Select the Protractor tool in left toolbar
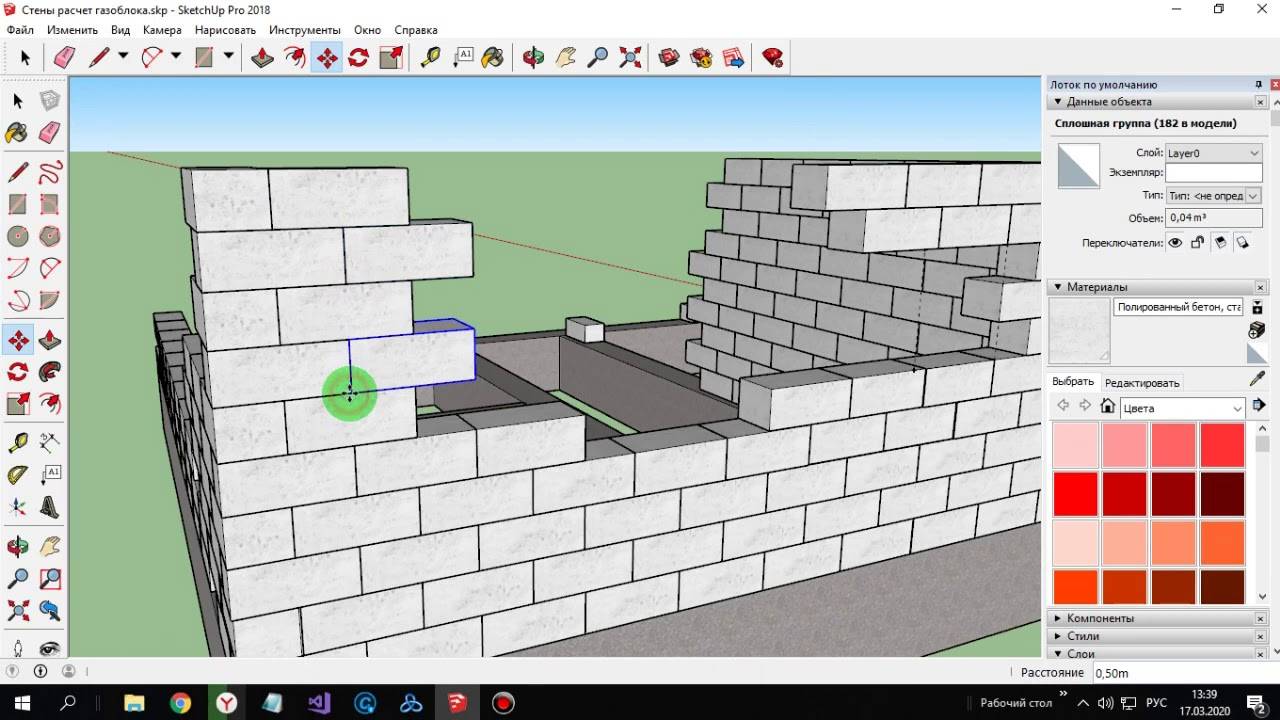Image resolution: width=1280 pixels, height=720 pixels. pos(17,475)
